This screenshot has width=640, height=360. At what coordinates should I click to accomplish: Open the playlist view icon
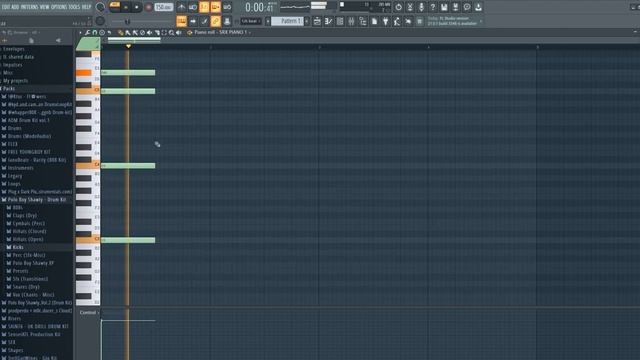pyautogui.click(x=317, y=21)
